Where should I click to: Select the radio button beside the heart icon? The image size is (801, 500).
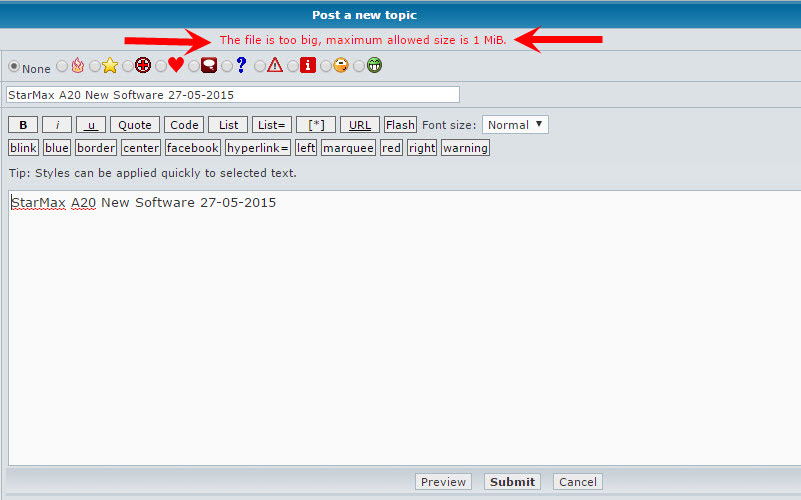pos(160,66)
